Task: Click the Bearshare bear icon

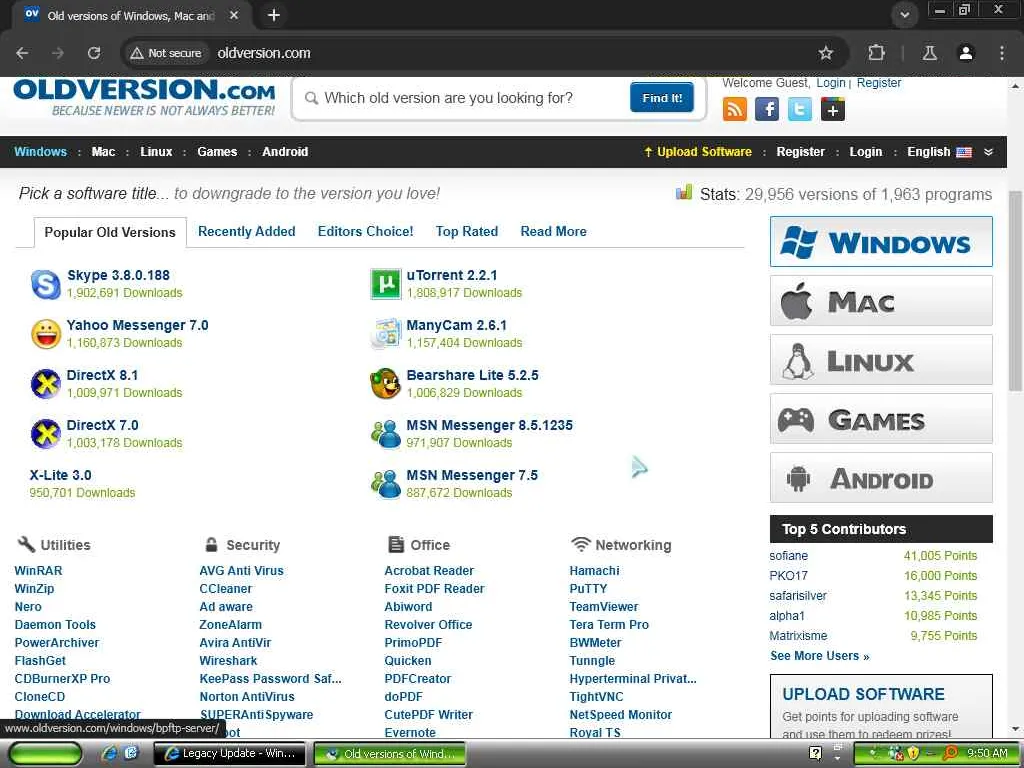Action: [386, 384]
